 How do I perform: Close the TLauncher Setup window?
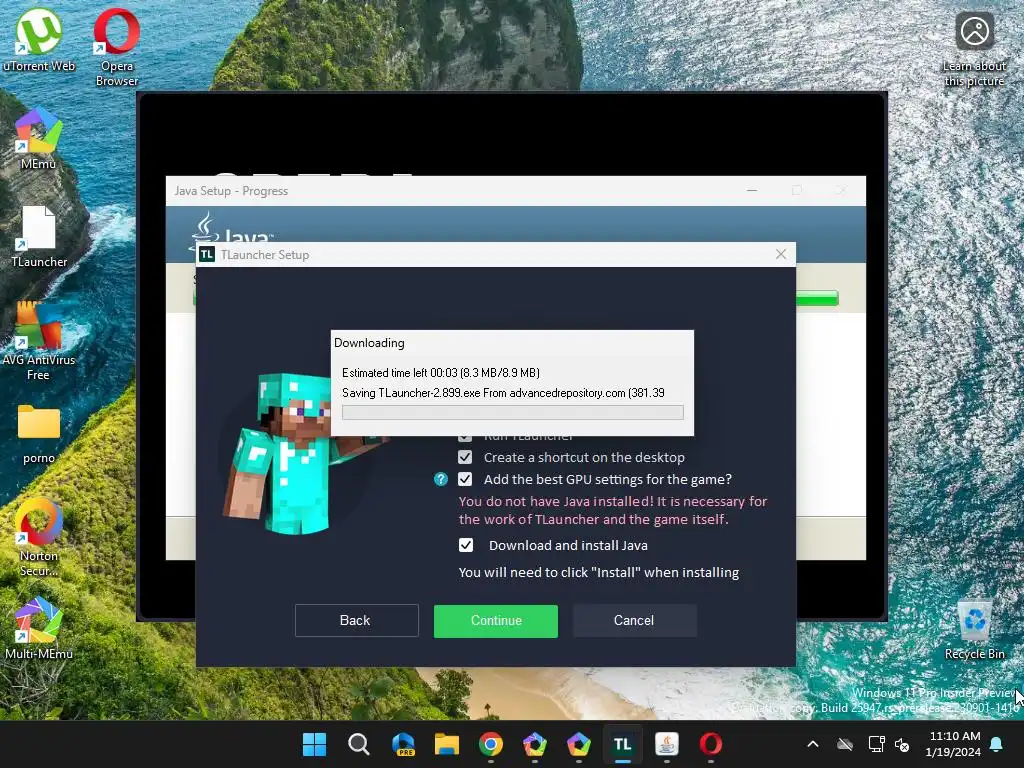coord(781,254)
